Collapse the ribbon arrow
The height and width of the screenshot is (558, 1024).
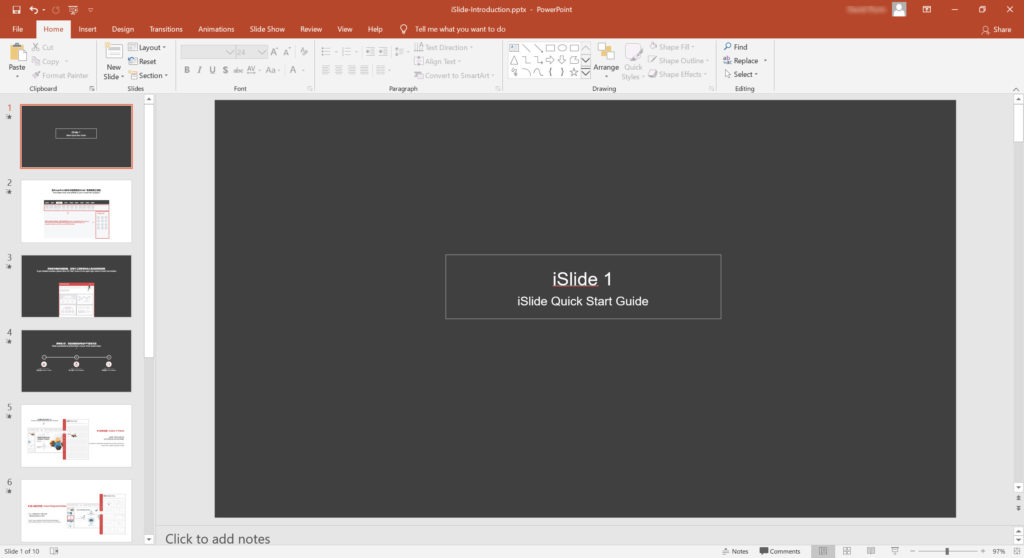point(1016,89)
